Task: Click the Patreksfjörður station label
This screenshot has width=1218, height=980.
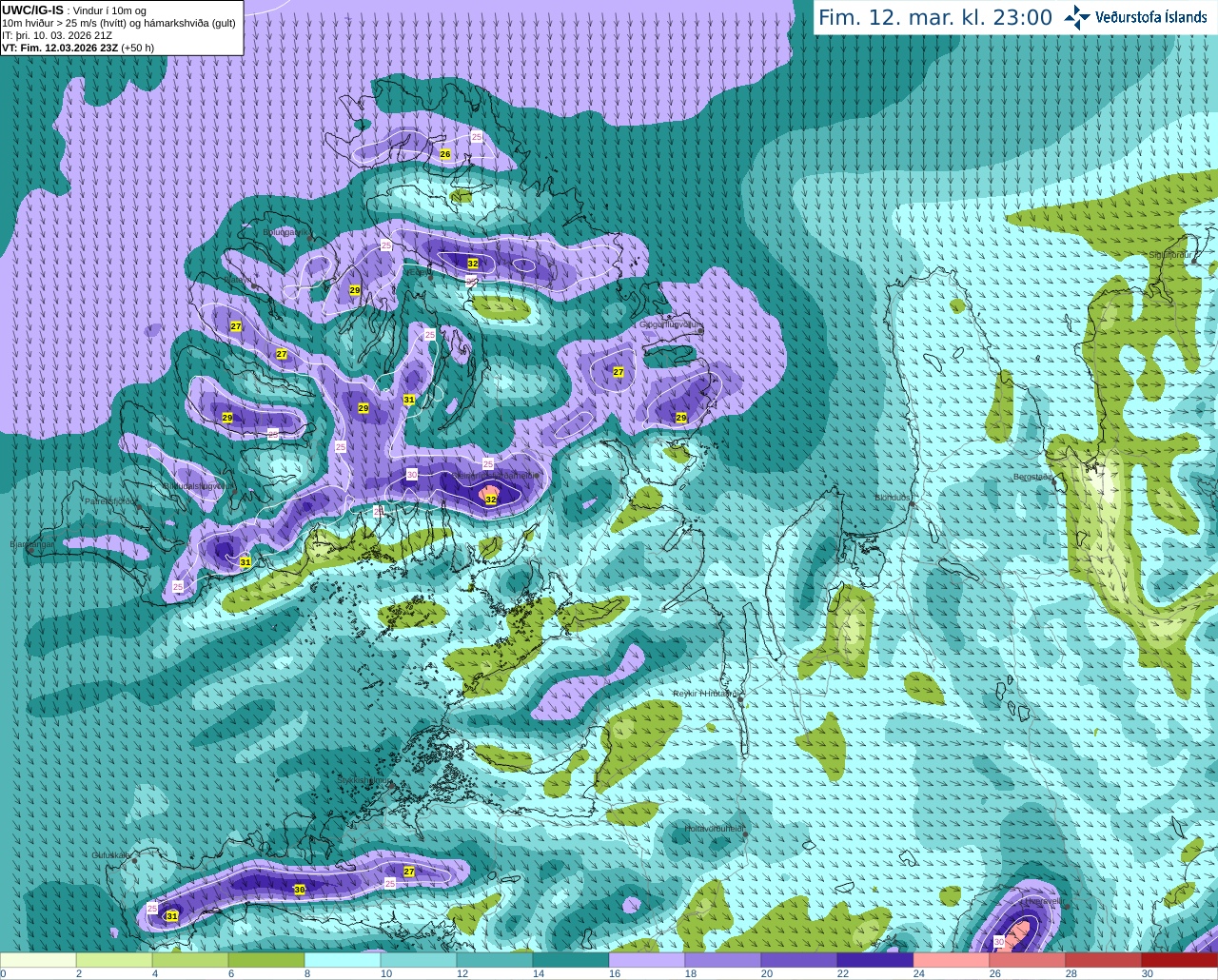Action: tap(111, 500)
